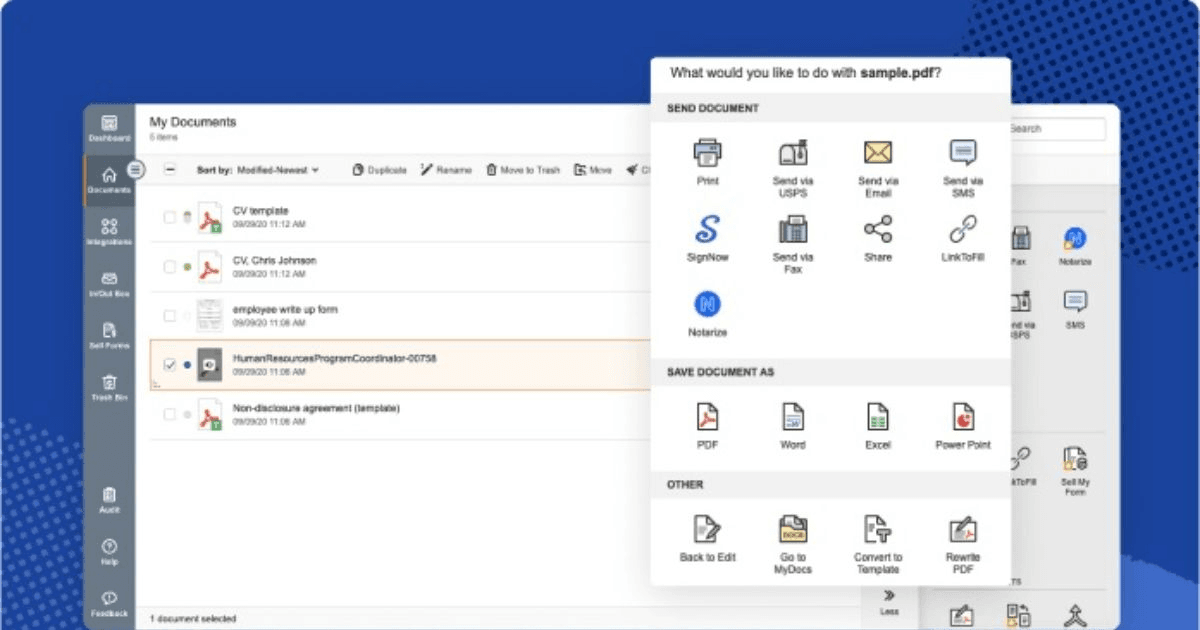Toggle the sidebar collapse button beside Documents
The image size is (1200, 630).
(x=137, y=170)
